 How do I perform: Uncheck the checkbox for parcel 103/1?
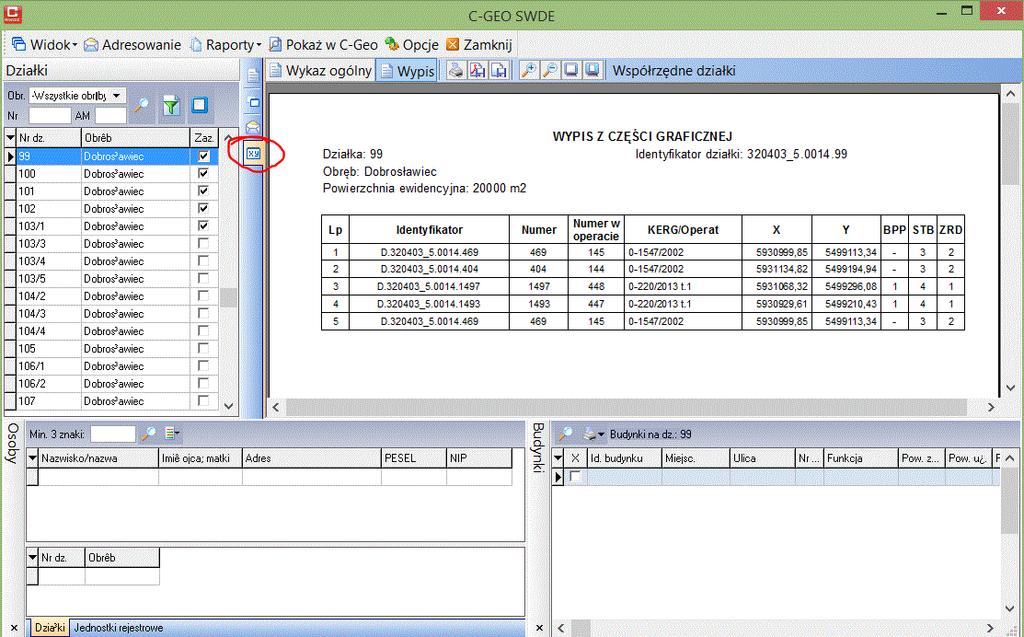pos(204,226)
